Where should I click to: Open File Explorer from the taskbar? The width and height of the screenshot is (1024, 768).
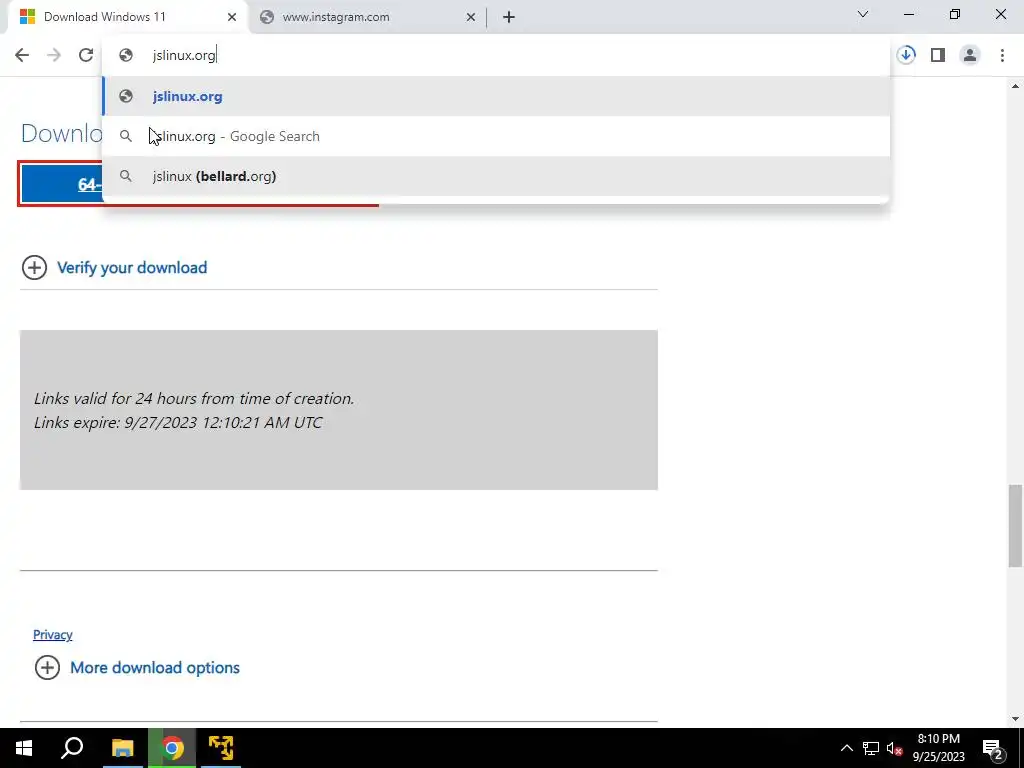(x=122, y=748)
